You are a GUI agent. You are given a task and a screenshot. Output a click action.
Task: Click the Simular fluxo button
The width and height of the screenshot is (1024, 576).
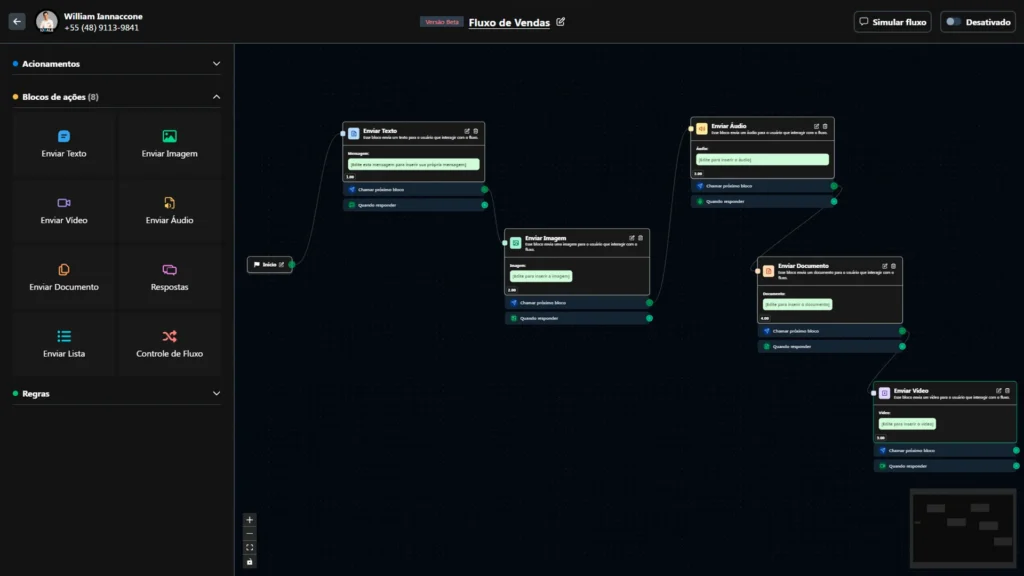892,22
